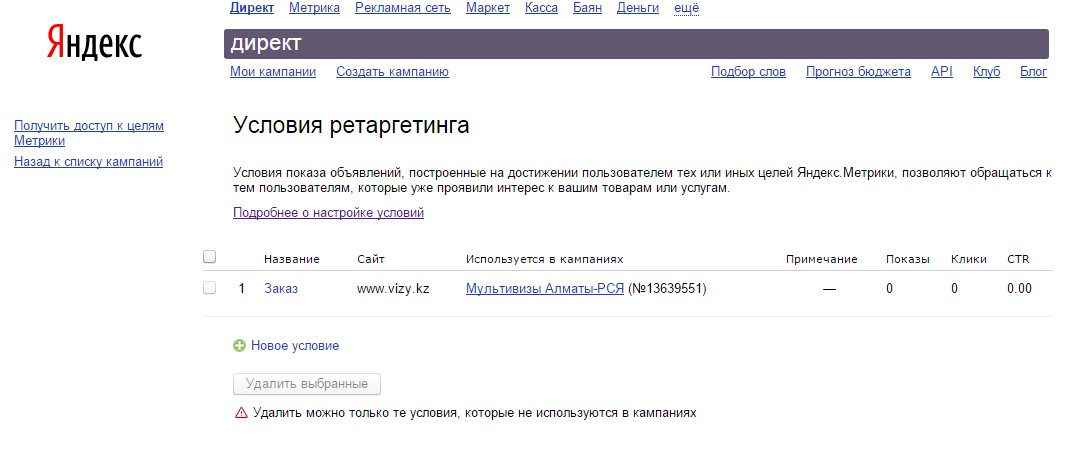Open Подробнее о настройке условий

pos(328,213)
